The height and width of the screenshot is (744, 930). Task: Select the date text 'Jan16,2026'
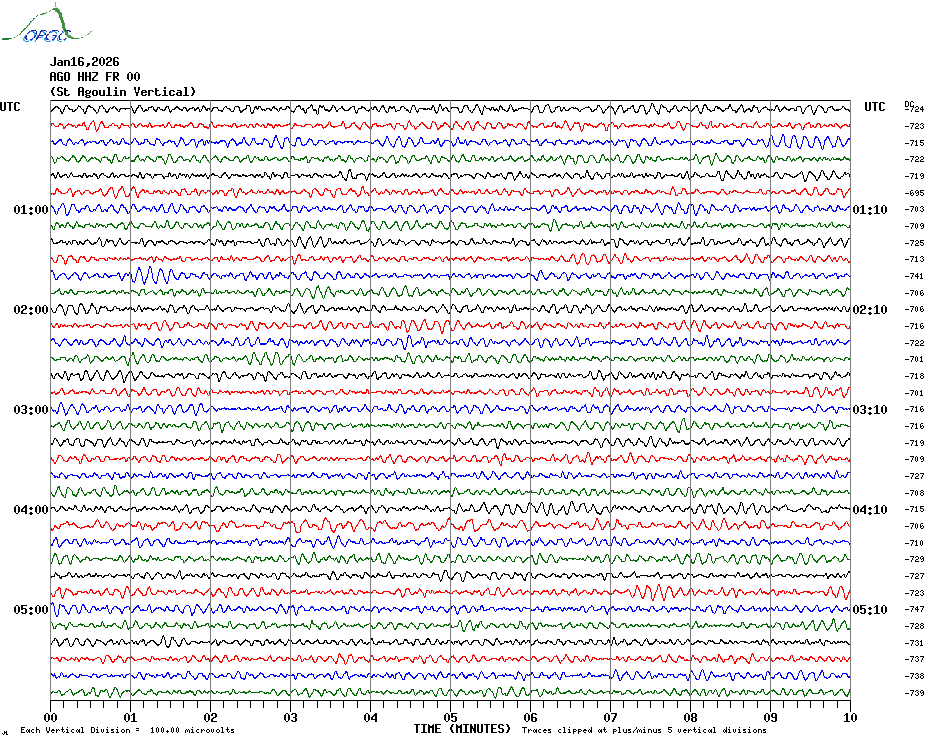click(x=84, y=62)
